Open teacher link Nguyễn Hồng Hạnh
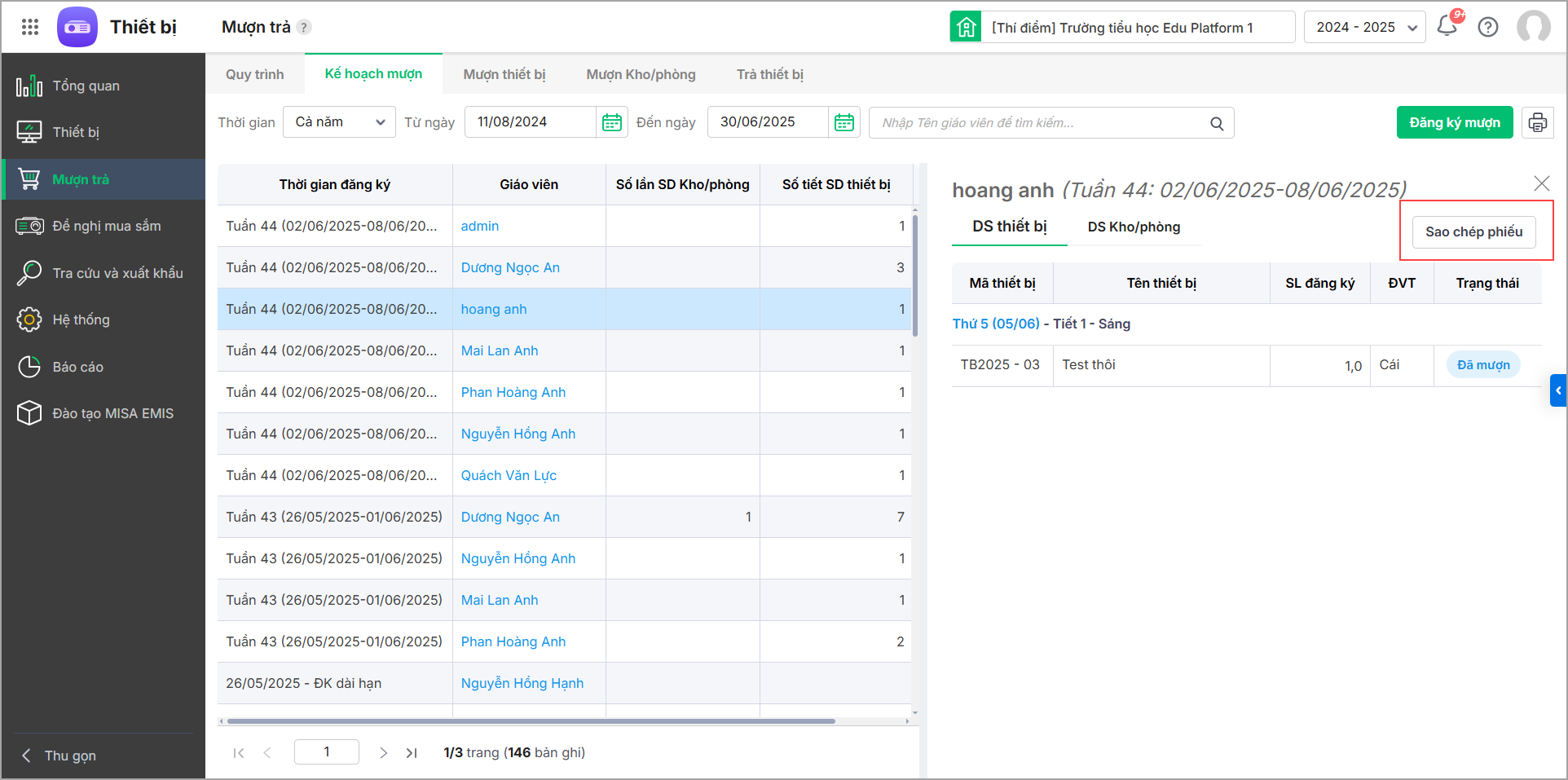The image size is (1568, 780). point(522,683)
